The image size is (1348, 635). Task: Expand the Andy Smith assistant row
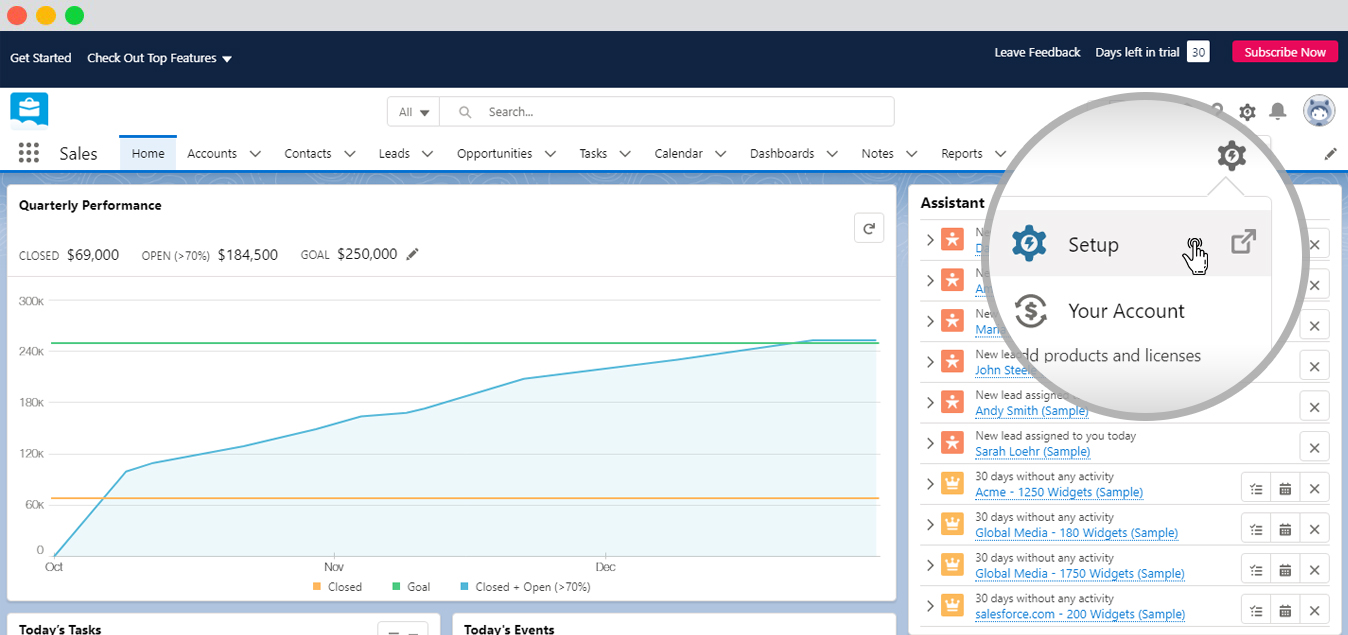tap(930, 402)
